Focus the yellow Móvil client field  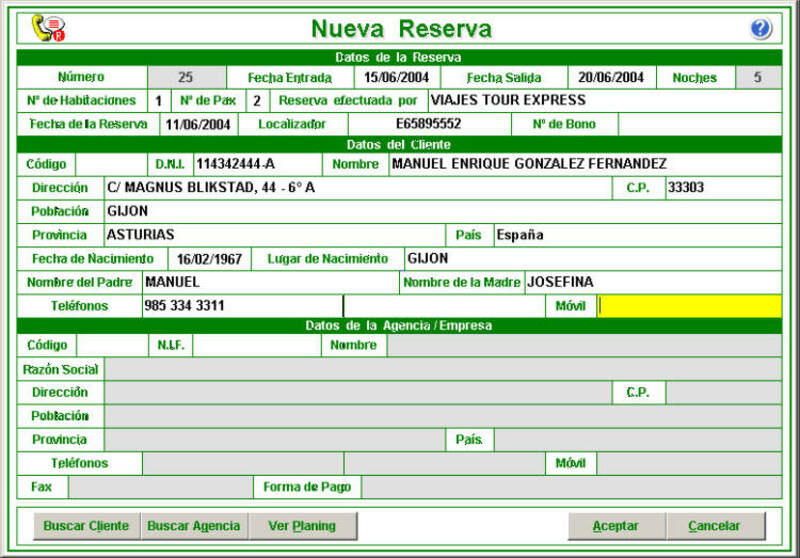tap(689, 306)
